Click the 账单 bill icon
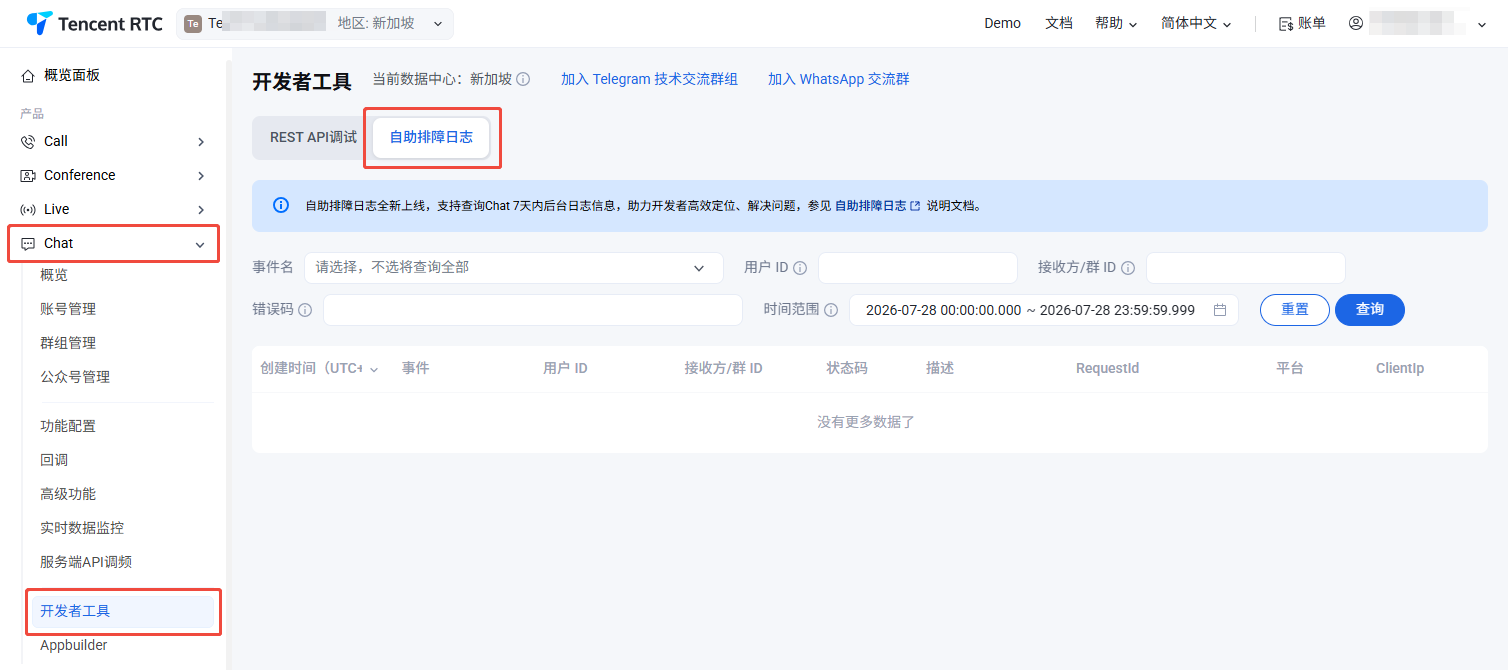The image size is (1508, 670). click(1286, 23)
